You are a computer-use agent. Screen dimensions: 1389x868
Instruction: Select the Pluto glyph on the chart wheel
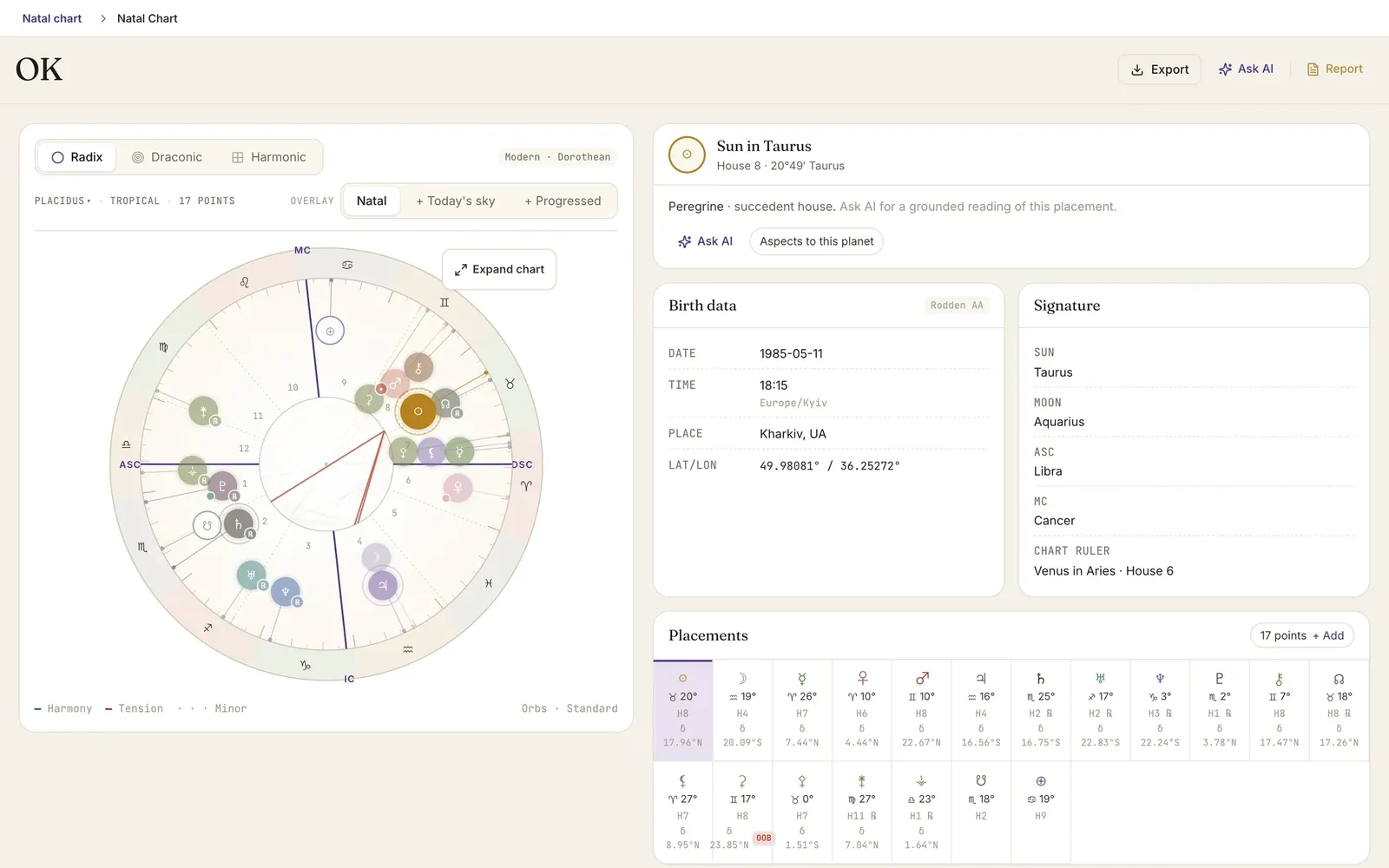(x=222, y=486)
